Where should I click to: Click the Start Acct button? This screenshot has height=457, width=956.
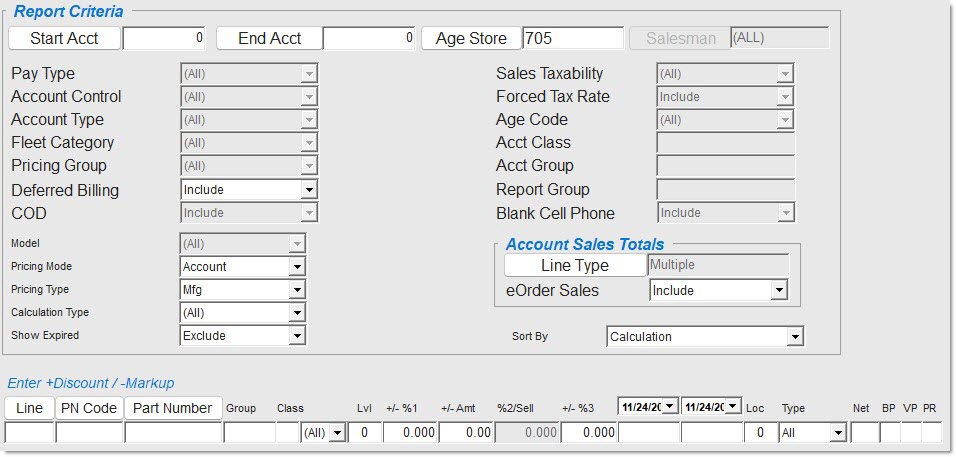[65, 38]
